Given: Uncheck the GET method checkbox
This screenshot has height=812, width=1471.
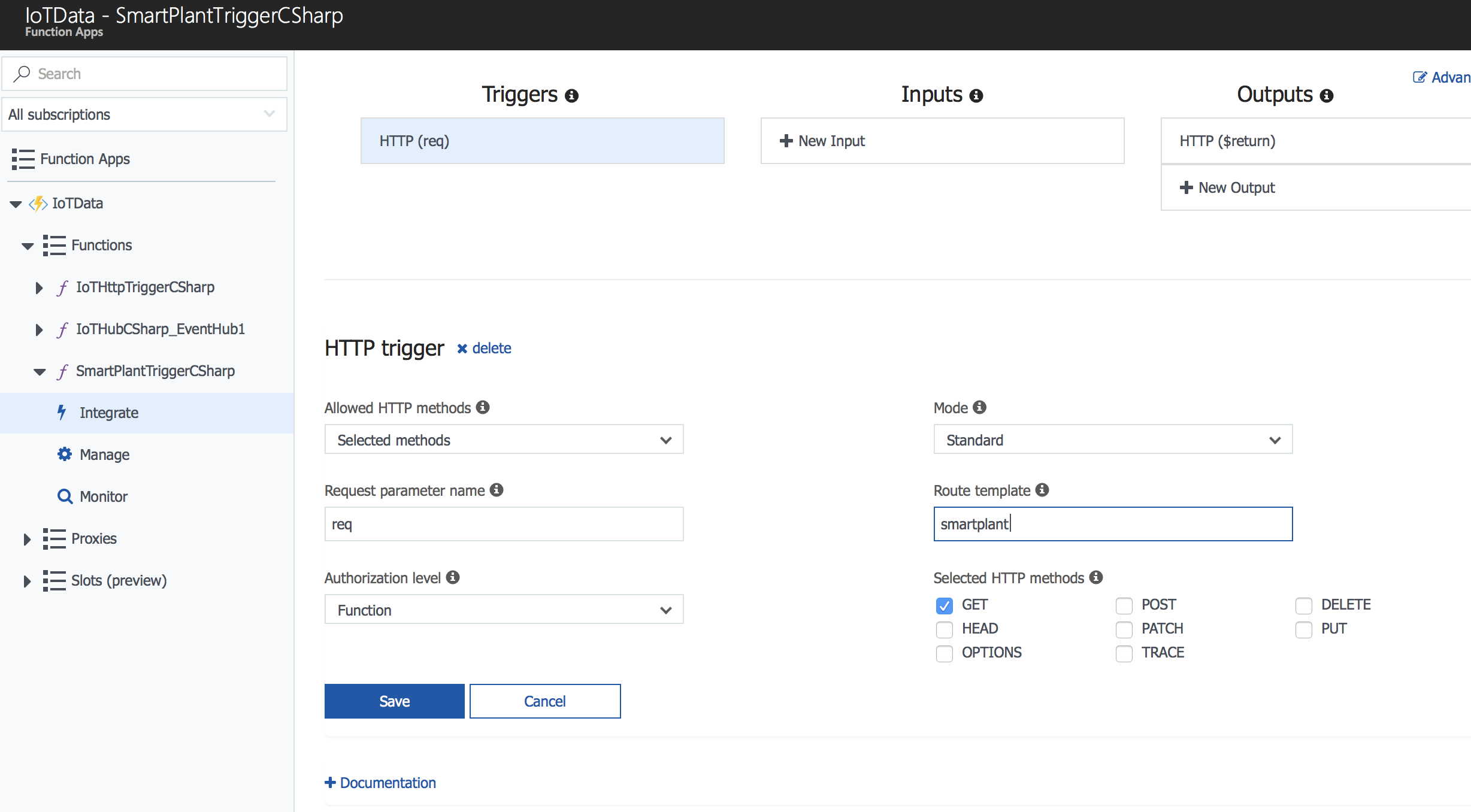Looking at the screenshot, I should tap(945, 605).
